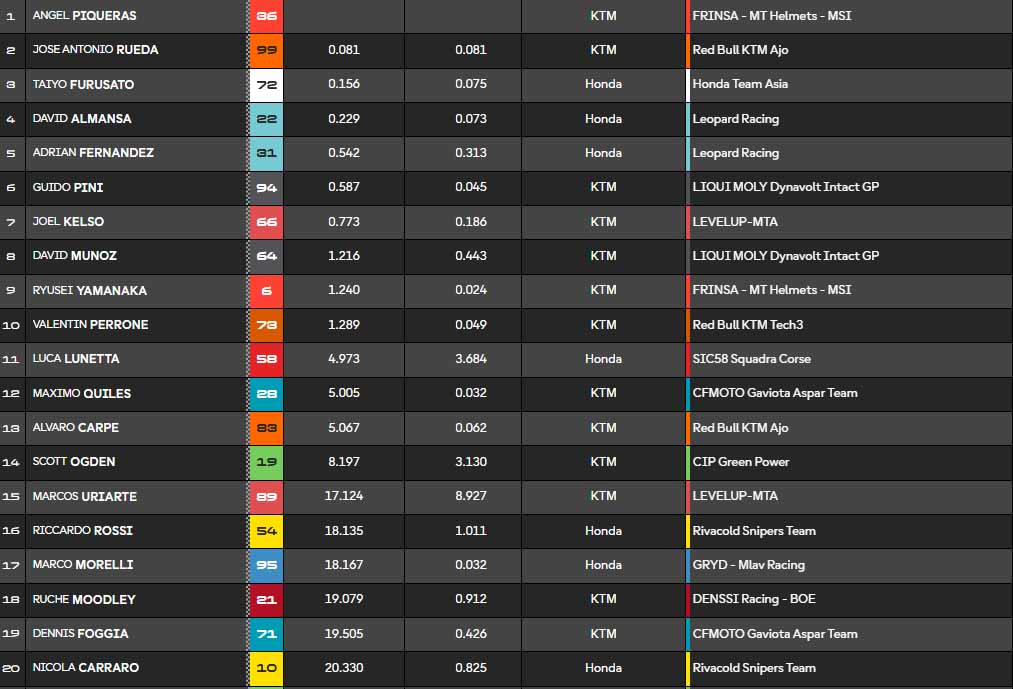Open the Honda Team Asia team name
1013x689 pixels.
(740, 84)
